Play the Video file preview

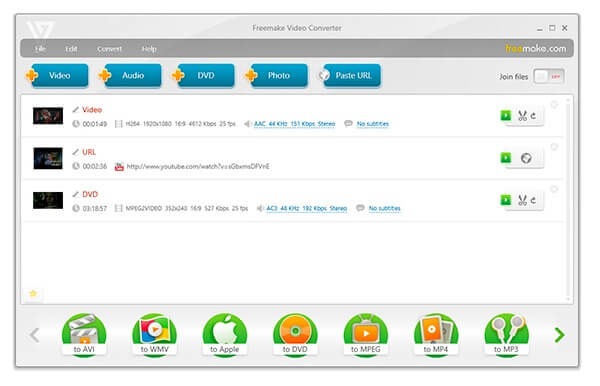click(505, 115)
